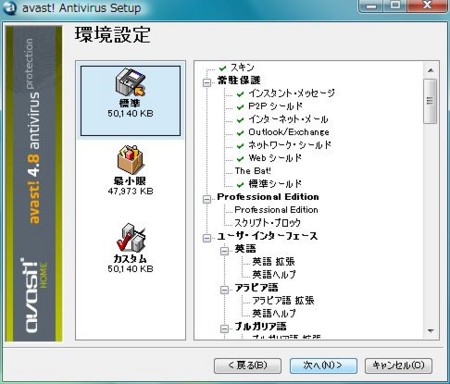
Task: Toggle the スキン component checkmark
Action: point(223,68)
